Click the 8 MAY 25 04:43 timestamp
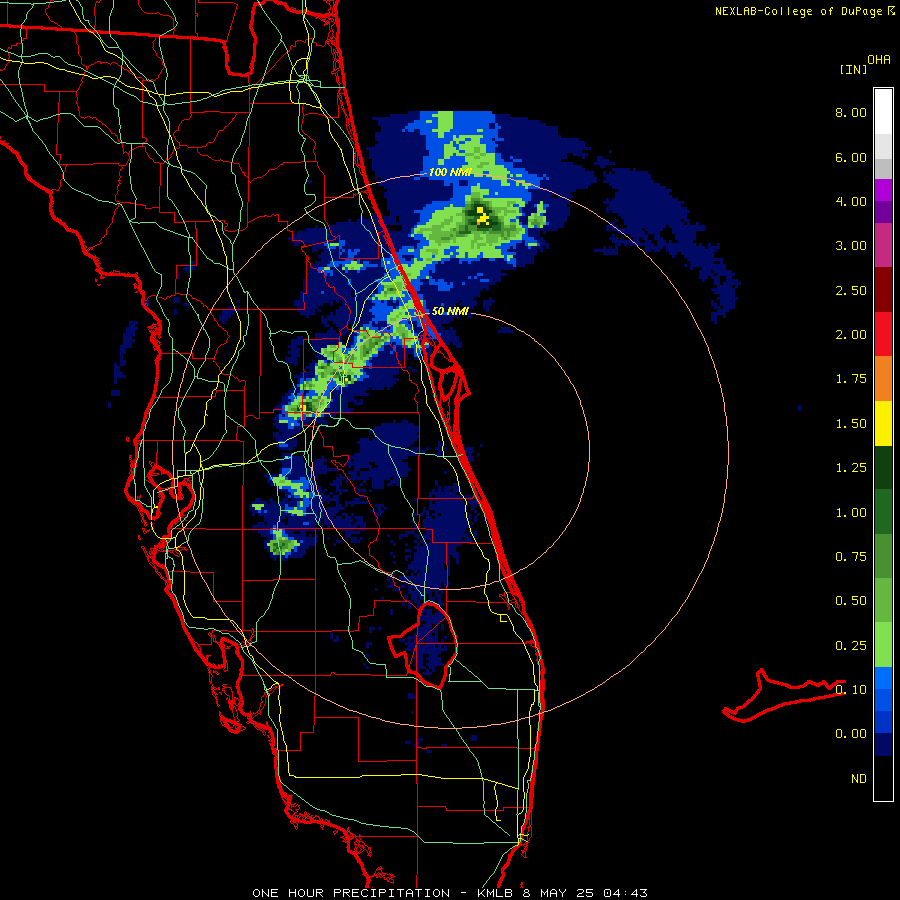Screen dimensions: 900x900 tap(585, 893)
